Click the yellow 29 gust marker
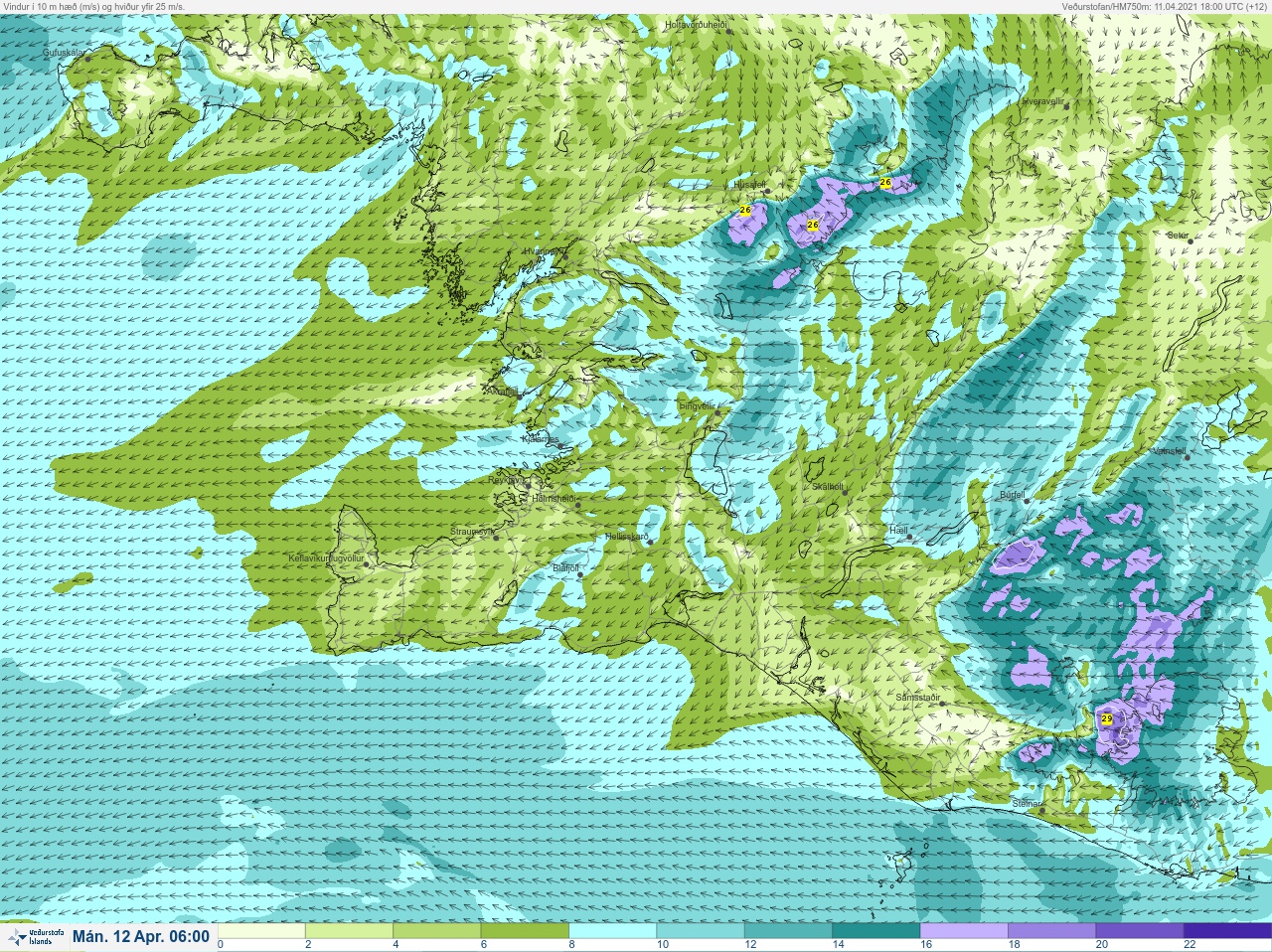 (x=1107, y=718)
